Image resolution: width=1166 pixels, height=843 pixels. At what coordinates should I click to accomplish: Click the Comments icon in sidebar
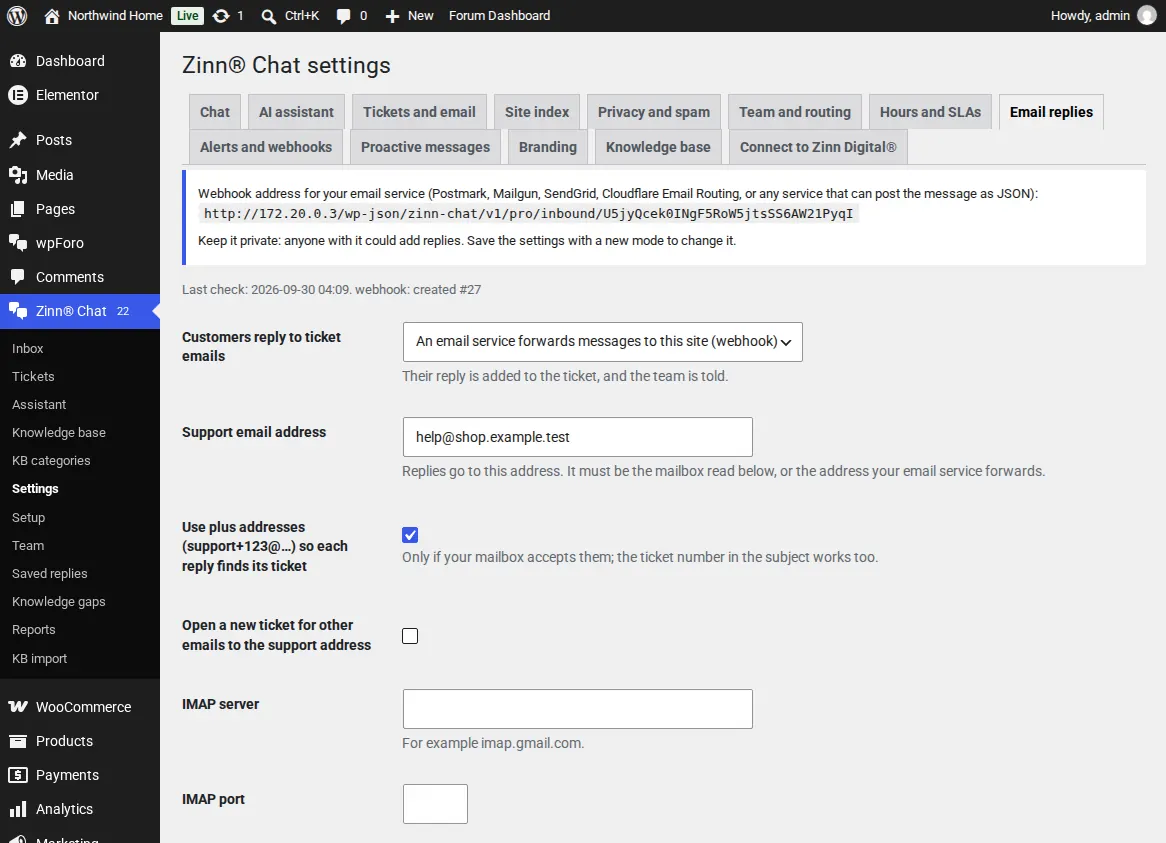point(18,277)
